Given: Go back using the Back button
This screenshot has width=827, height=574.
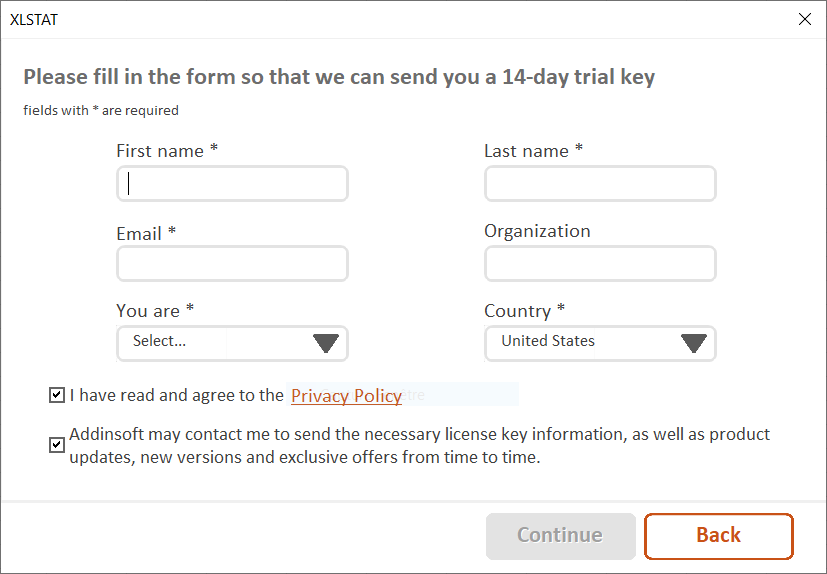Looking at the screenshot, I should click(718, 536).
